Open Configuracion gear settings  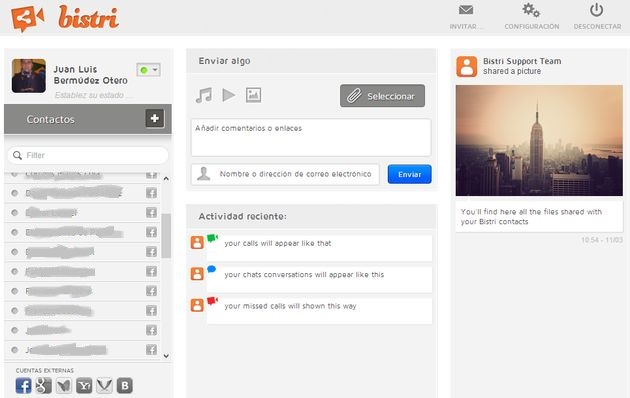pyautogui.click(x=531, y=10)
